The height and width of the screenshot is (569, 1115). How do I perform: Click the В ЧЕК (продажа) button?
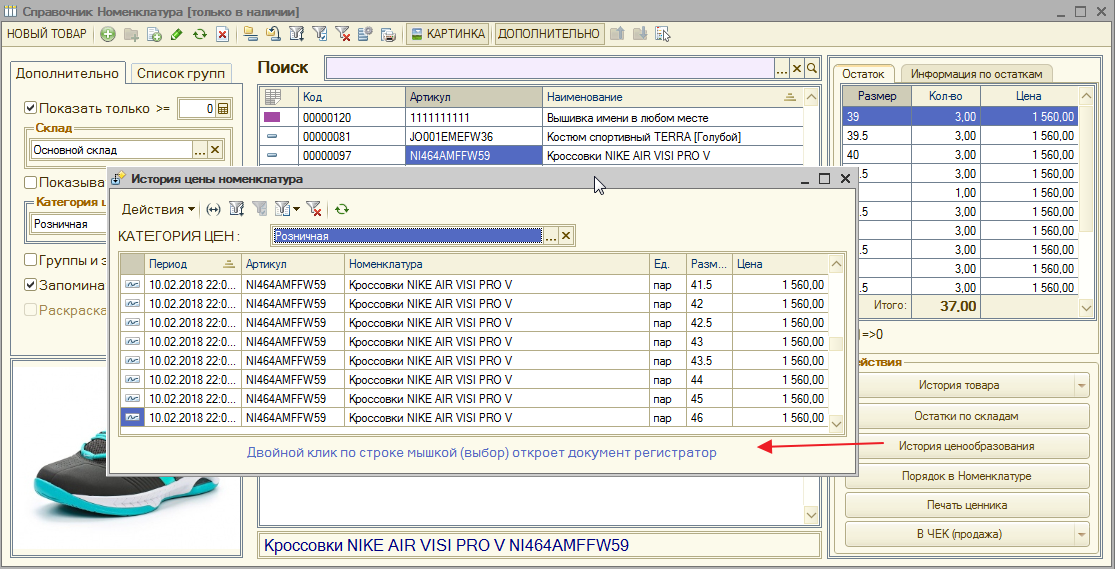[x=959, y=533]
